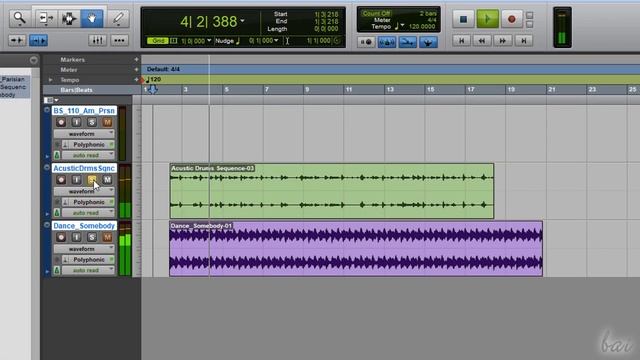Toggle Tab to Transients button
Screen dimensions: 640x360
click(17, 40)
